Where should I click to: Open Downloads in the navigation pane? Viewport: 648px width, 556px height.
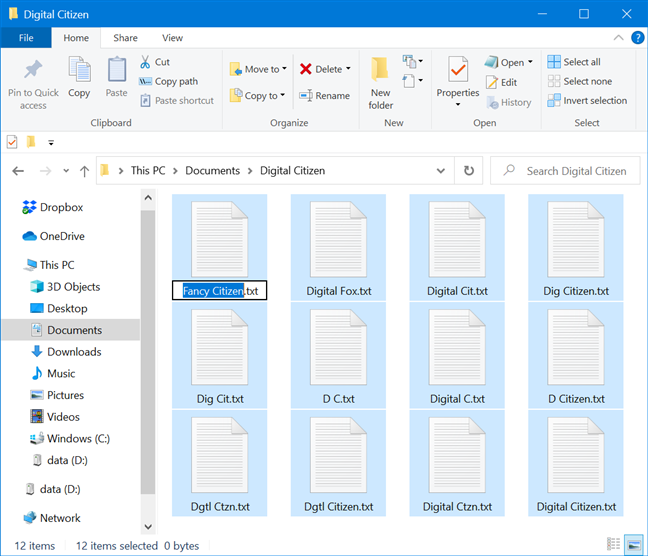[66, 352]
